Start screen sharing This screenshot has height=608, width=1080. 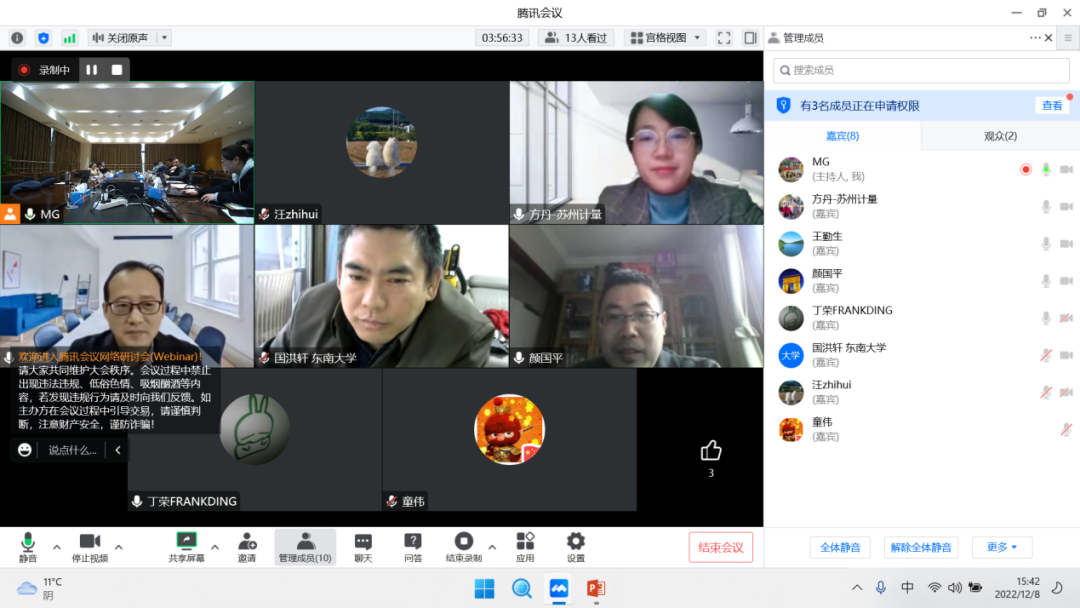point(186,547)
